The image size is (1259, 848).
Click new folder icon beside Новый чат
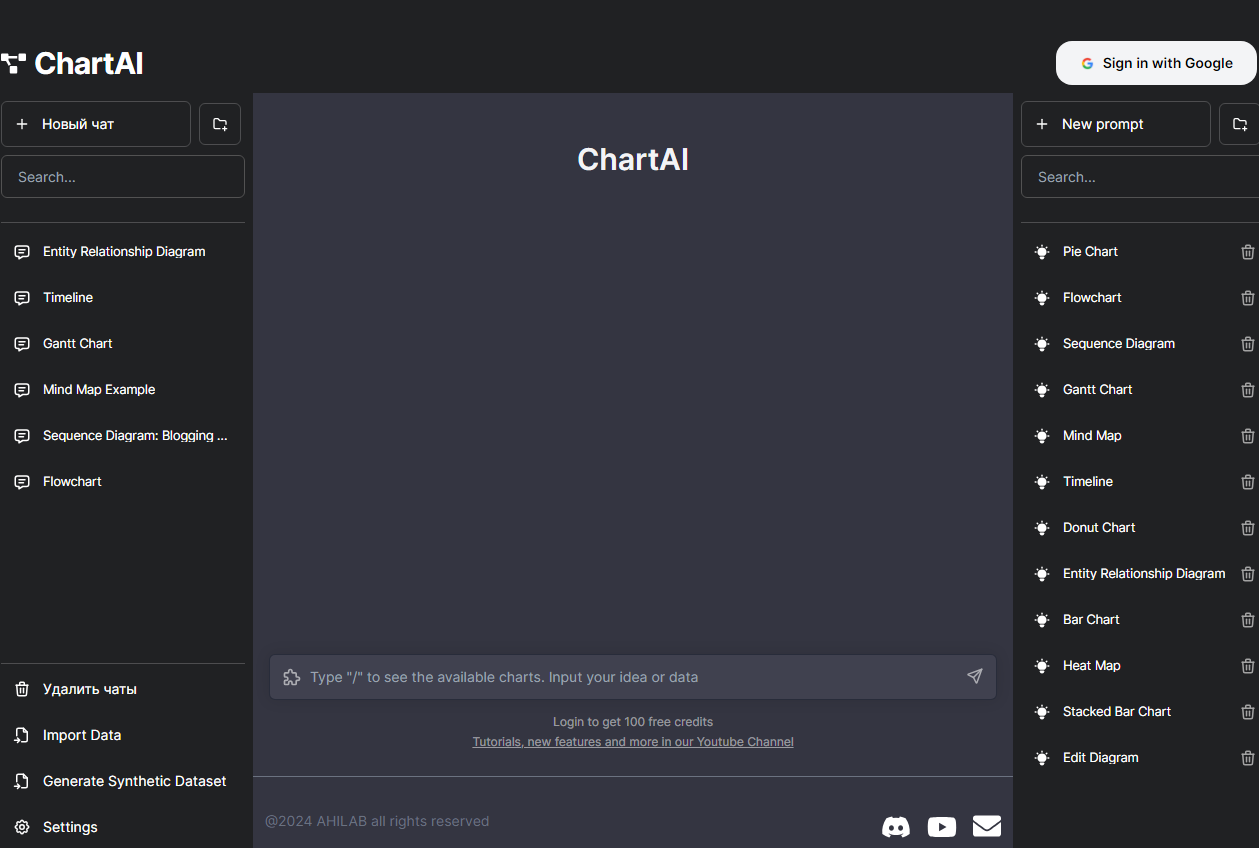click(x=220, y=124)
